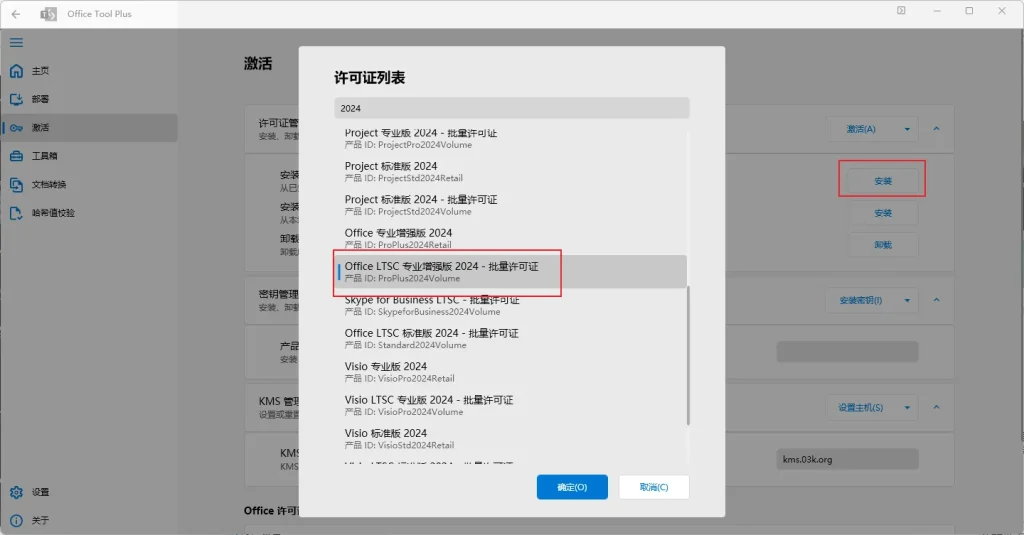The height and width of the screenshot is (535, 1024).
Task: Select Visio 标准版 2024 license
Action: tap(512, 438)
